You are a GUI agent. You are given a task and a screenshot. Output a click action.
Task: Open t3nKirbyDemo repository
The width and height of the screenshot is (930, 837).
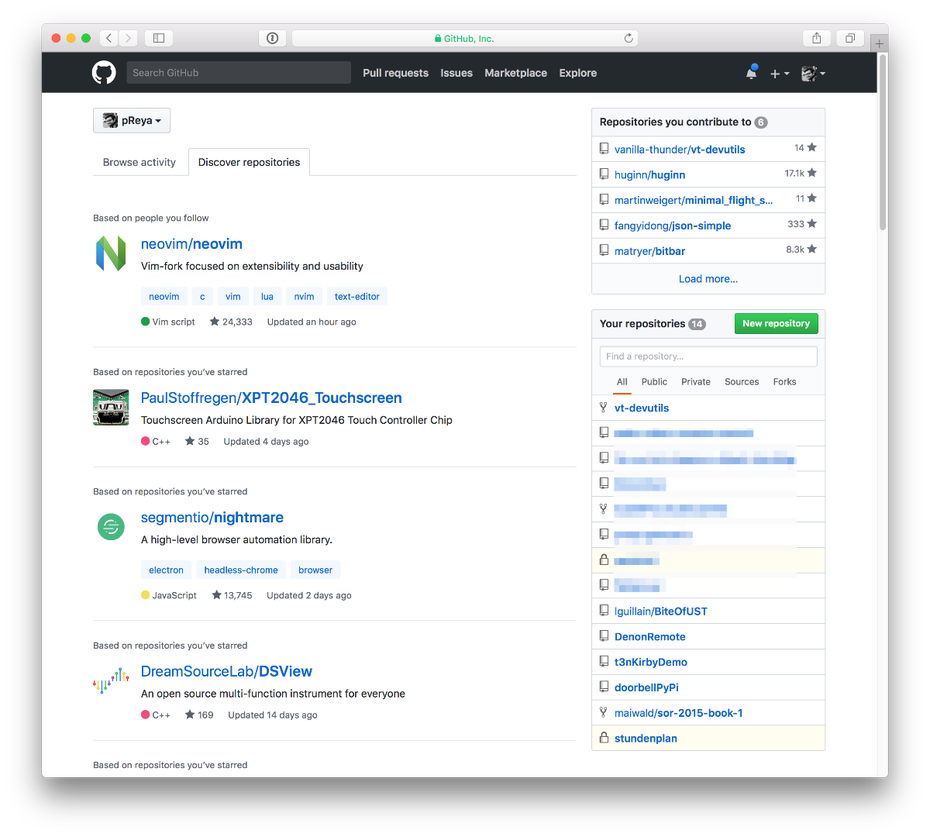point(651,663)
